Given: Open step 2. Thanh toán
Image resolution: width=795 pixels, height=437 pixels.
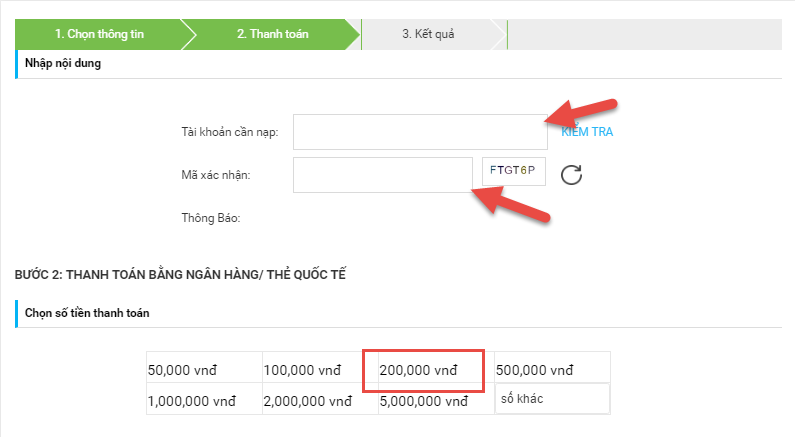Looking at the screenshot, I should [x=273, y=34].
